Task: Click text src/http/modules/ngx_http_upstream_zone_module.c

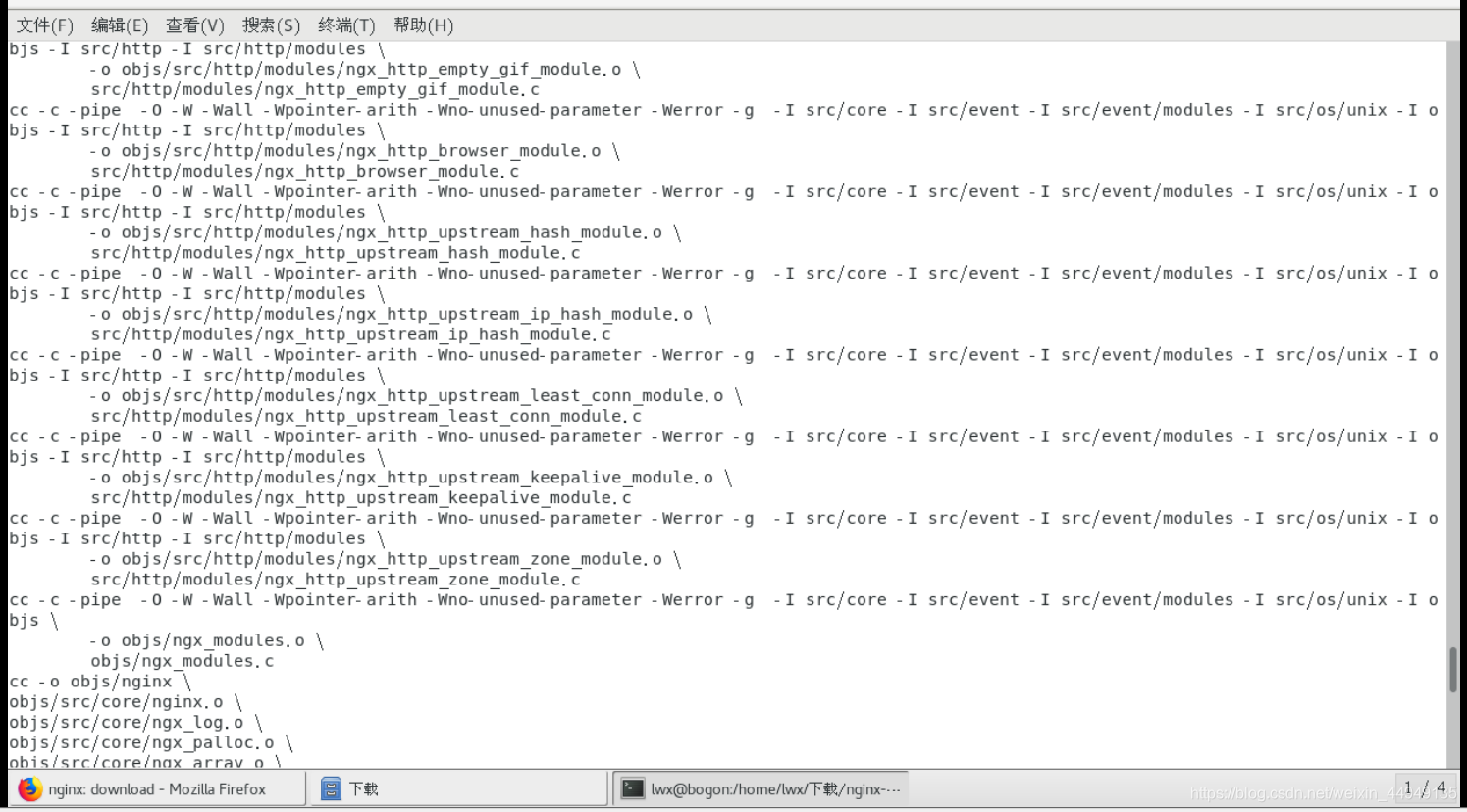Action: coord(336,579)
